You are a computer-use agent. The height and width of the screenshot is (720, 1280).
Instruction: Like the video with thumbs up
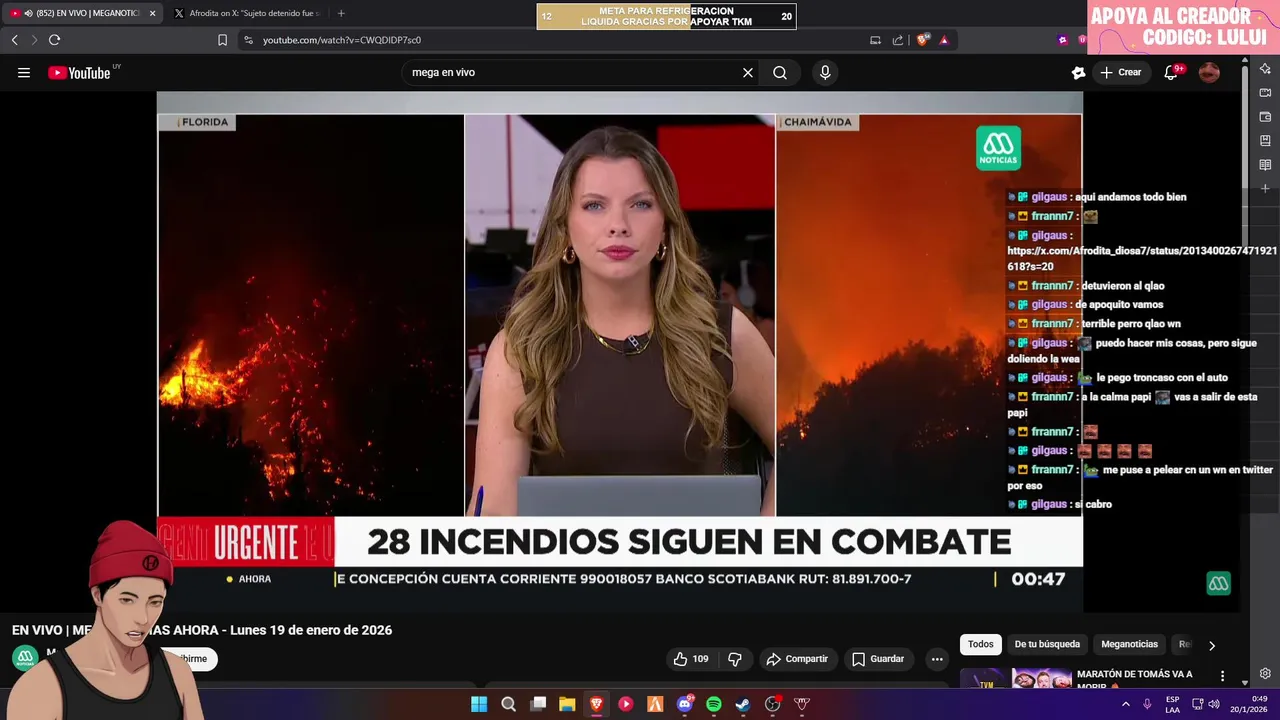point(691,659)
